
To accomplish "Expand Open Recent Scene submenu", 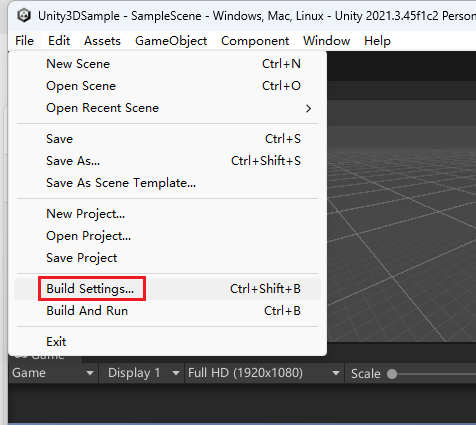I will point(167,108).
